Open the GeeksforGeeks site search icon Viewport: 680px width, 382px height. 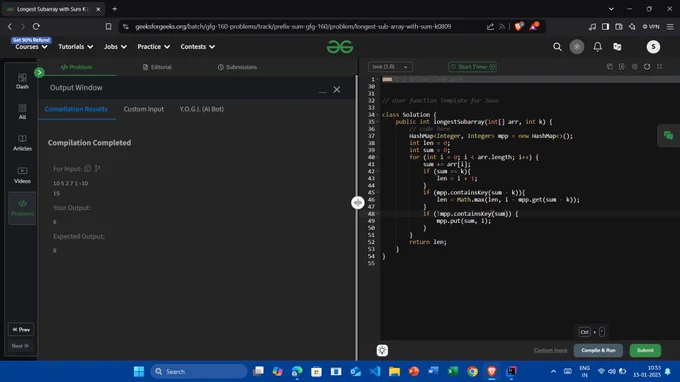point(557,47)
